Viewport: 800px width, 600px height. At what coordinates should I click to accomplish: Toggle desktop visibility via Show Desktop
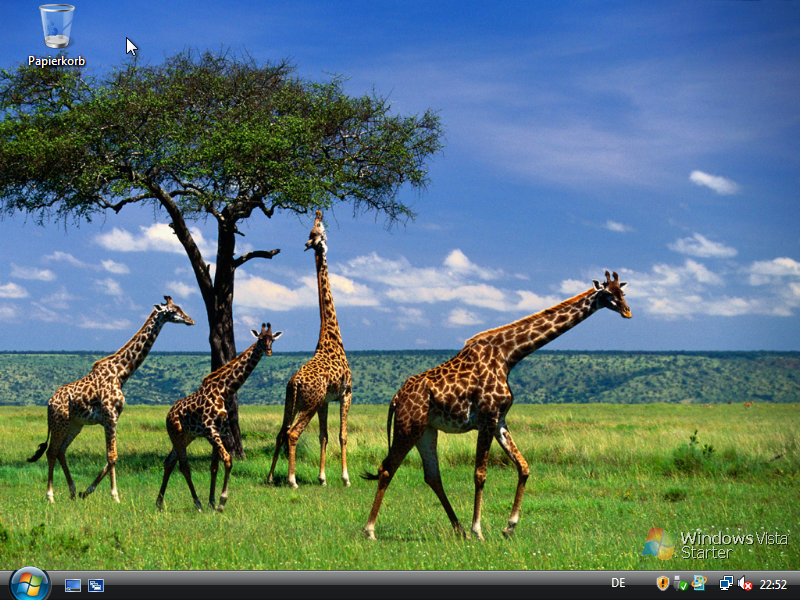click(73, 585)
